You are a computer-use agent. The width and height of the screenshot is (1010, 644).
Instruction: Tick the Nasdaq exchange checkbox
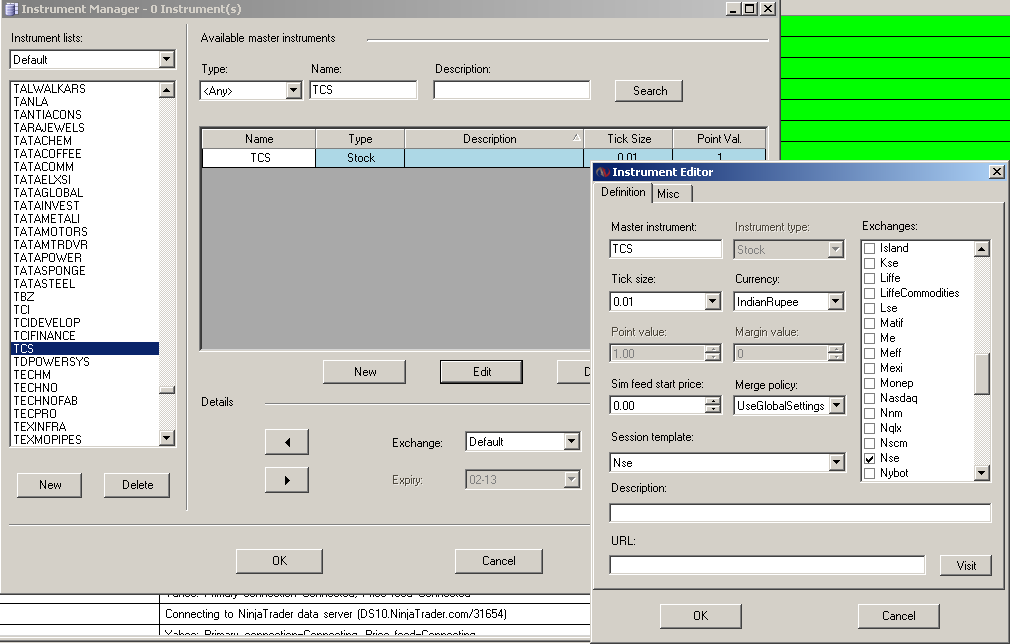tap(869, 399)
